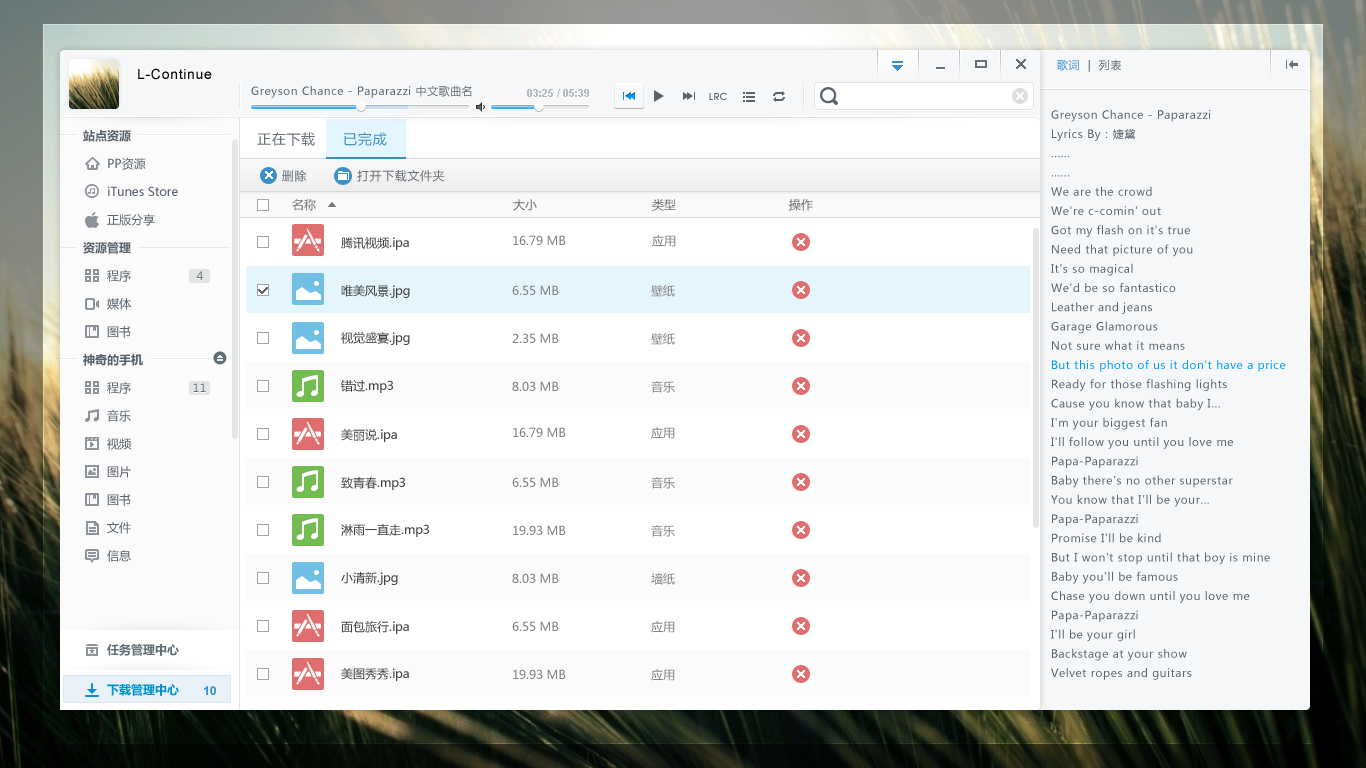The height and width of the screenshot is (768, 1366).
Task: Delete 视觉盛宴.jpg with its red X
Action: coord(800,338)
